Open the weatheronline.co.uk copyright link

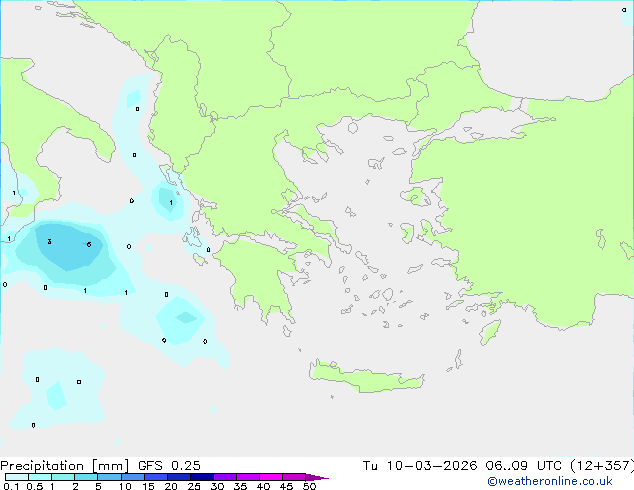click(550, 481)
